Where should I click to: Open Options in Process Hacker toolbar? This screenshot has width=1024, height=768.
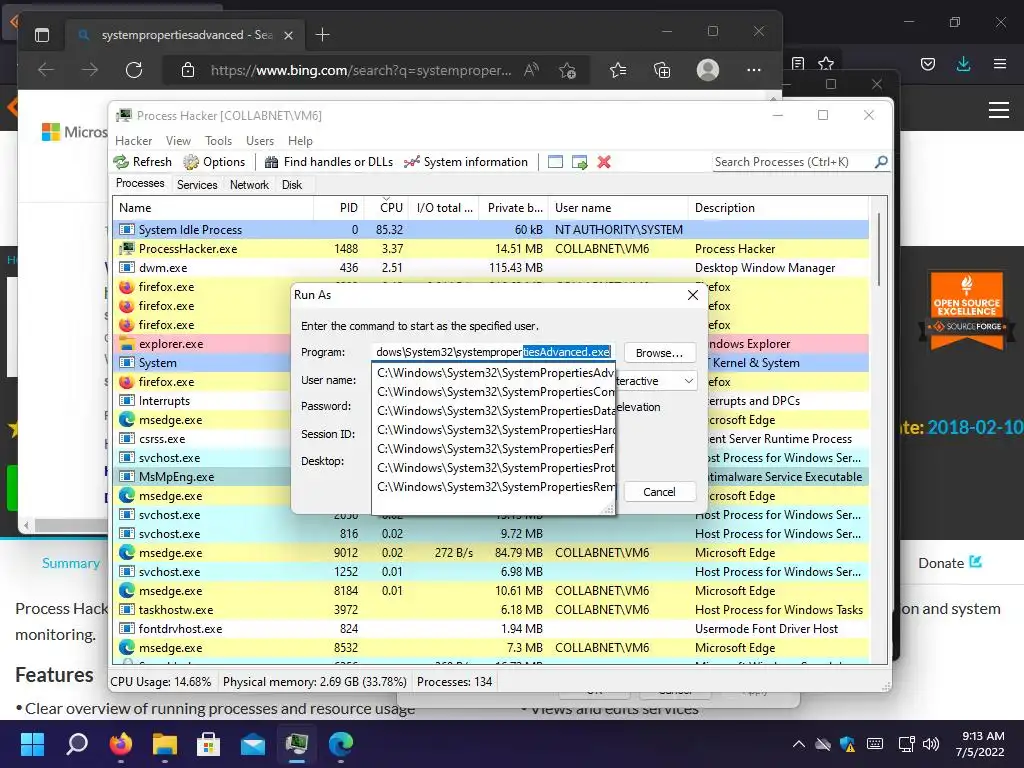click(214, 162)
